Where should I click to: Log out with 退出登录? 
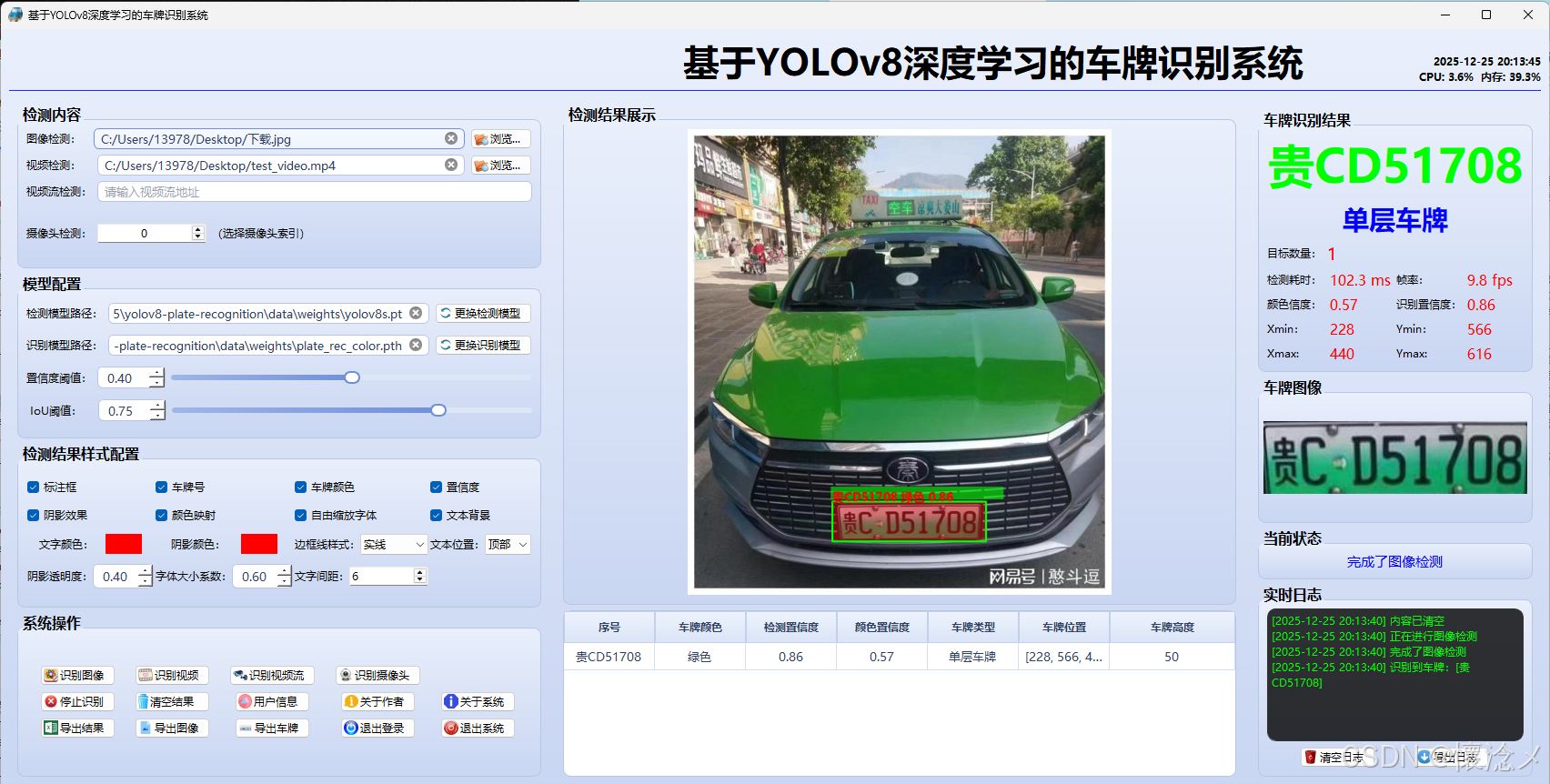377,728
